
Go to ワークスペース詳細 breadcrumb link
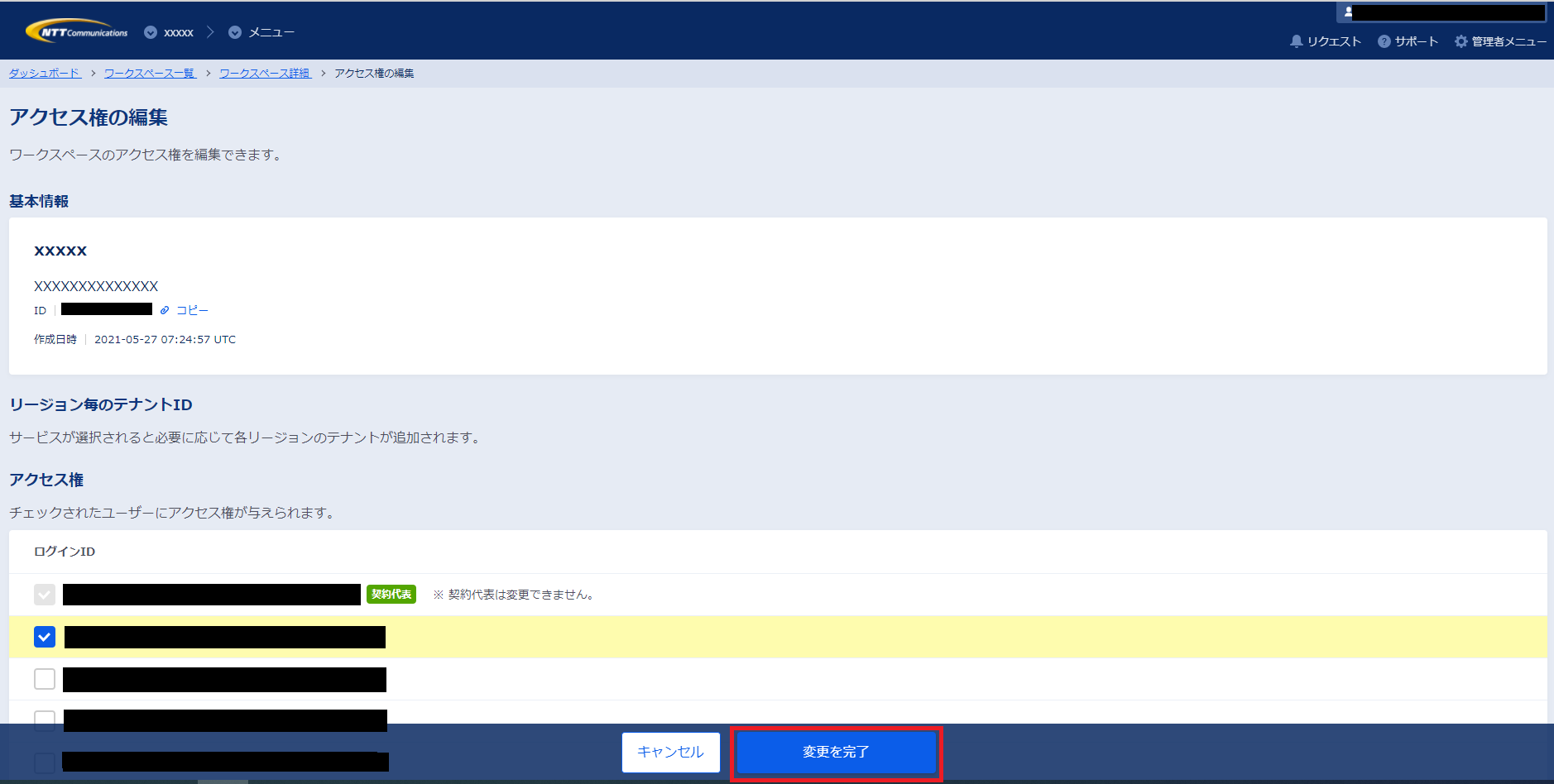click(x=265, y=73)
